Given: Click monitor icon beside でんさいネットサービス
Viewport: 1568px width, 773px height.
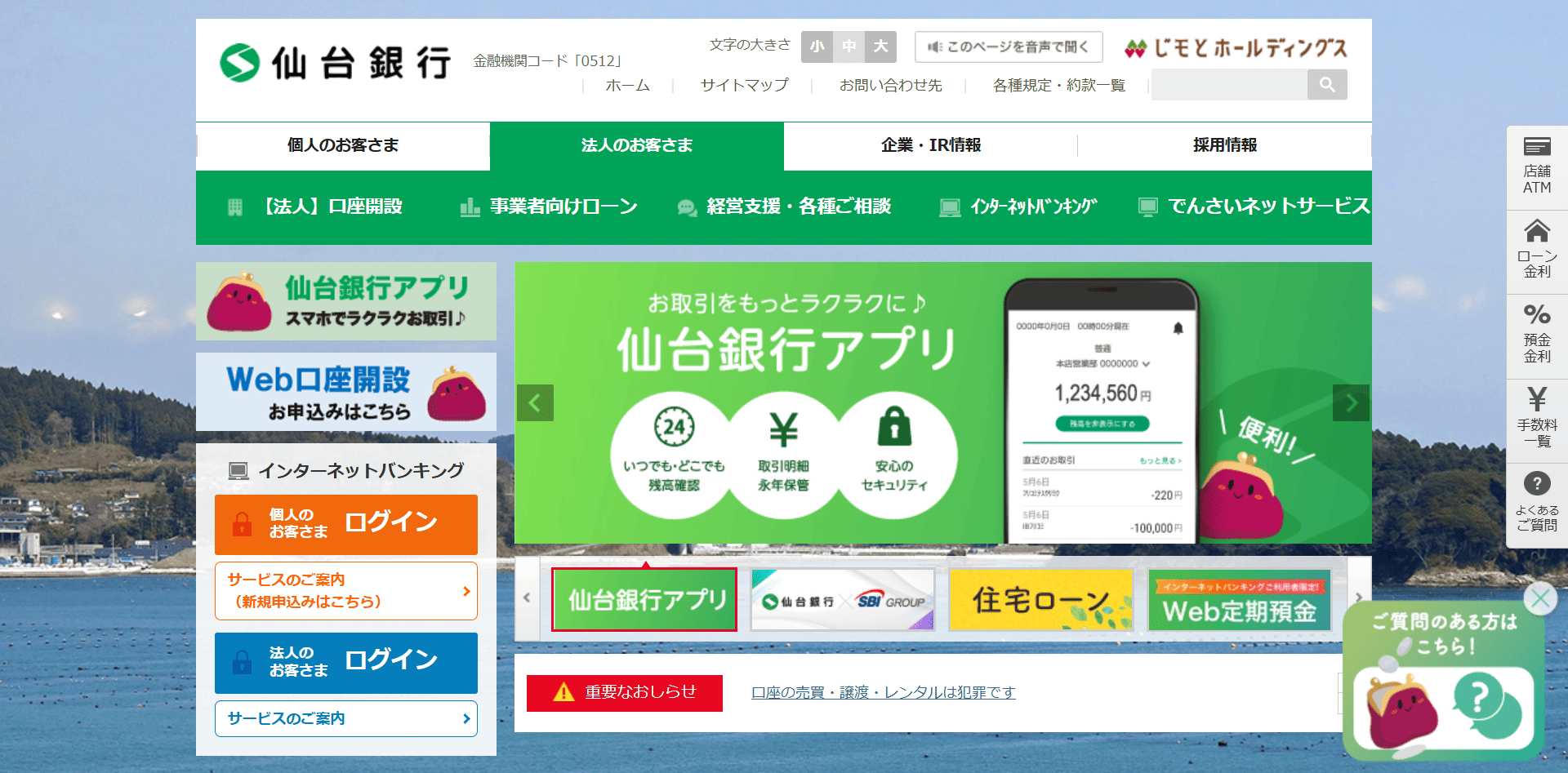Looking at the screenshot, I should [1148, 207].
